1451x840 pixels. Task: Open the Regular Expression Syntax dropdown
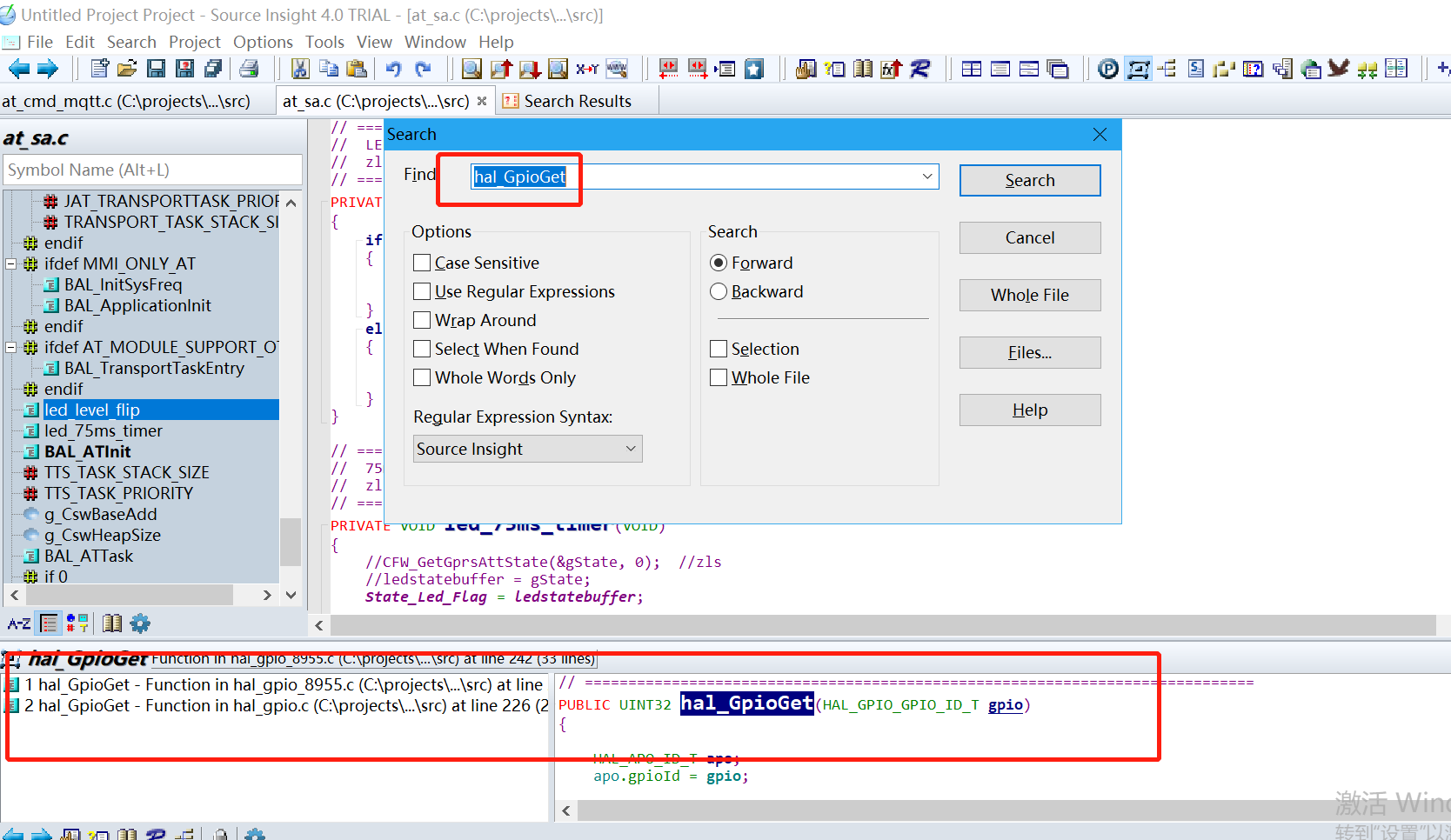(527, 449)
